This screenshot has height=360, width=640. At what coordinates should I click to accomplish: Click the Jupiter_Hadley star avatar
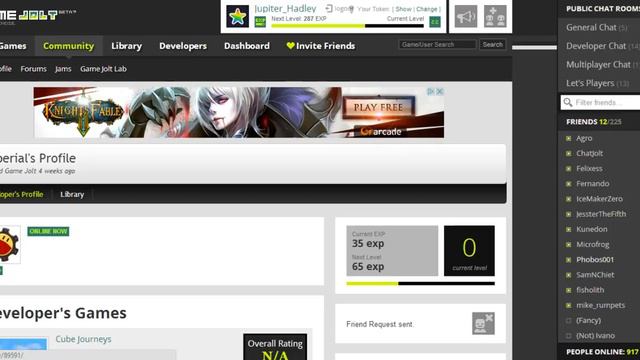tap(237, 16)
